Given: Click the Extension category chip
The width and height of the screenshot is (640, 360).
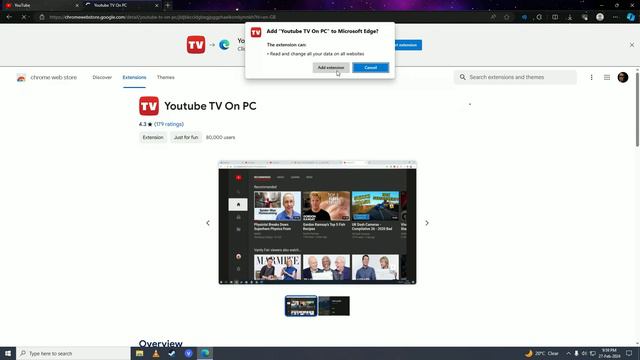Looking at the screenshot, I should [153, 138].
